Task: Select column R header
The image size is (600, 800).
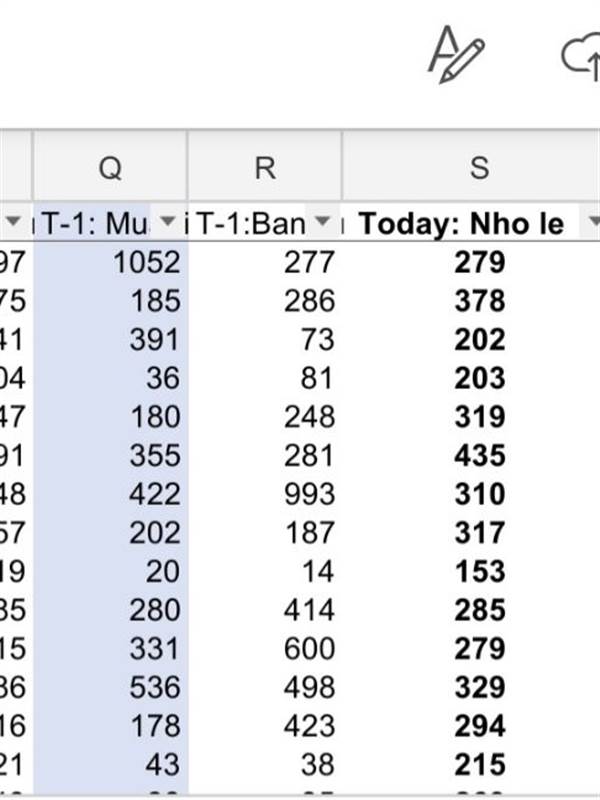Action: point(264,168)
